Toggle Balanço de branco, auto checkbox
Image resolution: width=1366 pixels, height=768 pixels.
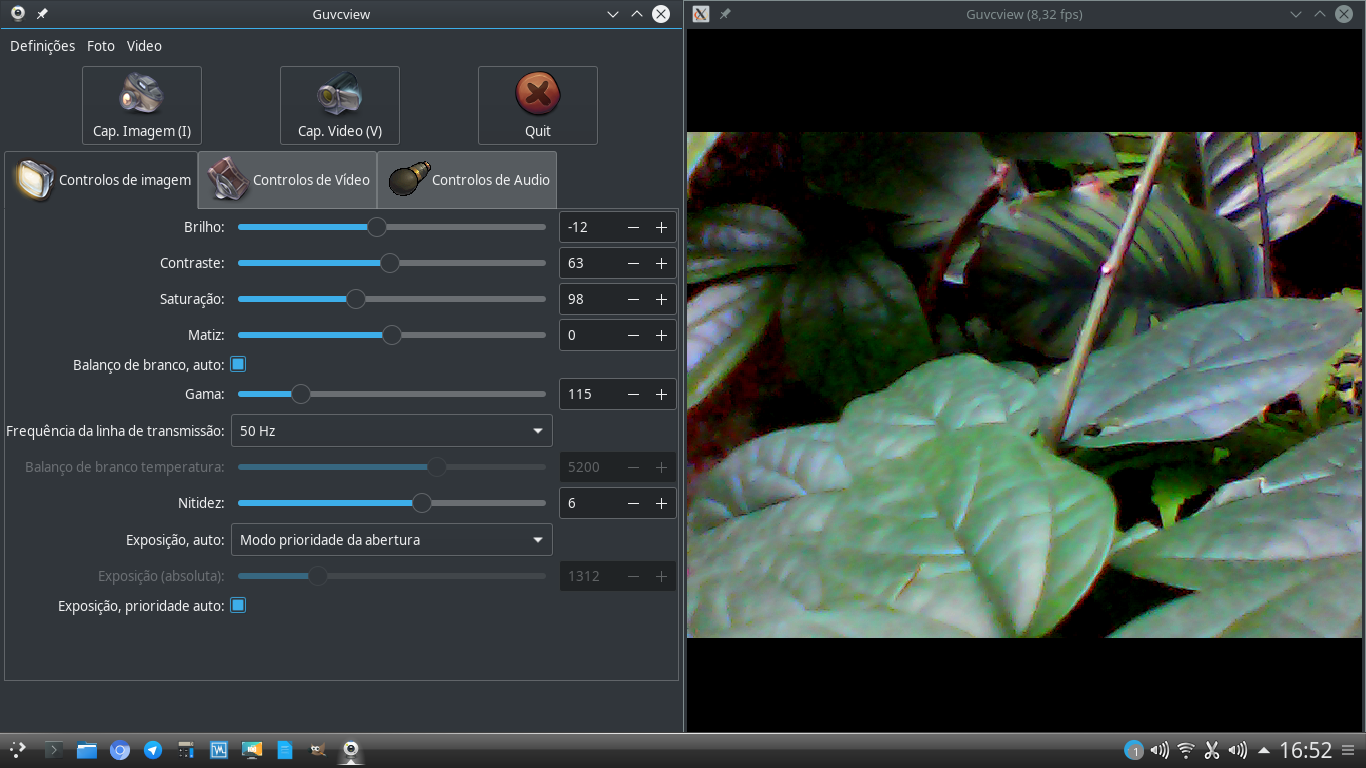[238, 364]
